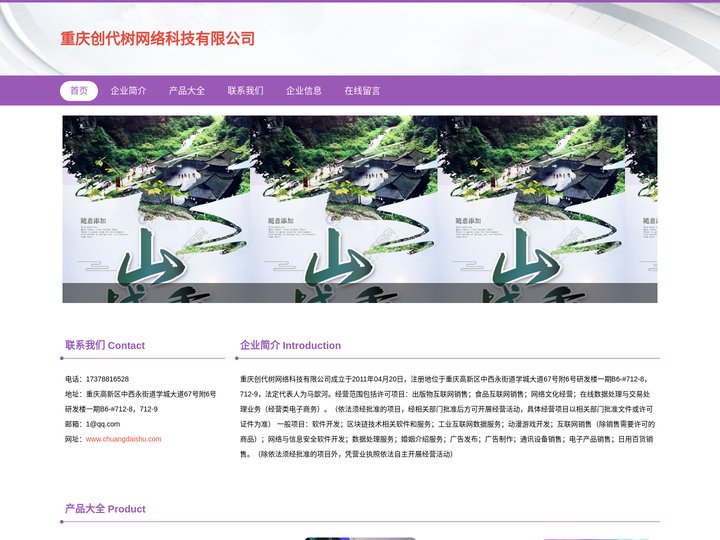Open the 企业简介 menu item
The width and height of the screenshot is (720, 540).
click(128, 90)
